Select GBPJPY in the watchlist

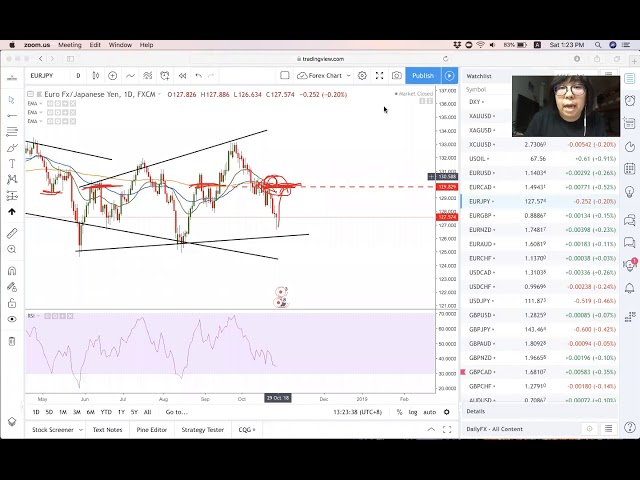(x=481, y=329)
